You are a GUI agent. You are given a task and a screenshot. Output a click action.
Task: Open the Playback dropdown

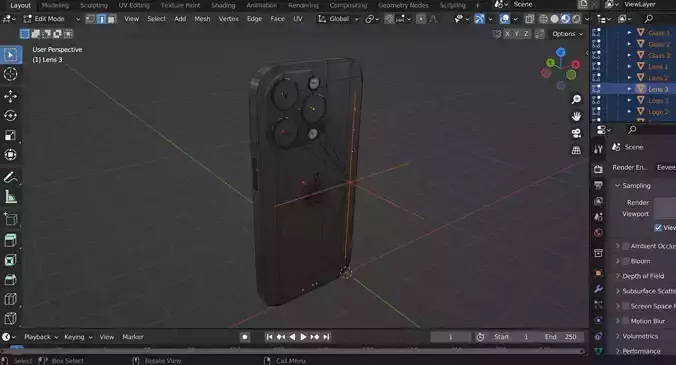[x=41, y=337]
